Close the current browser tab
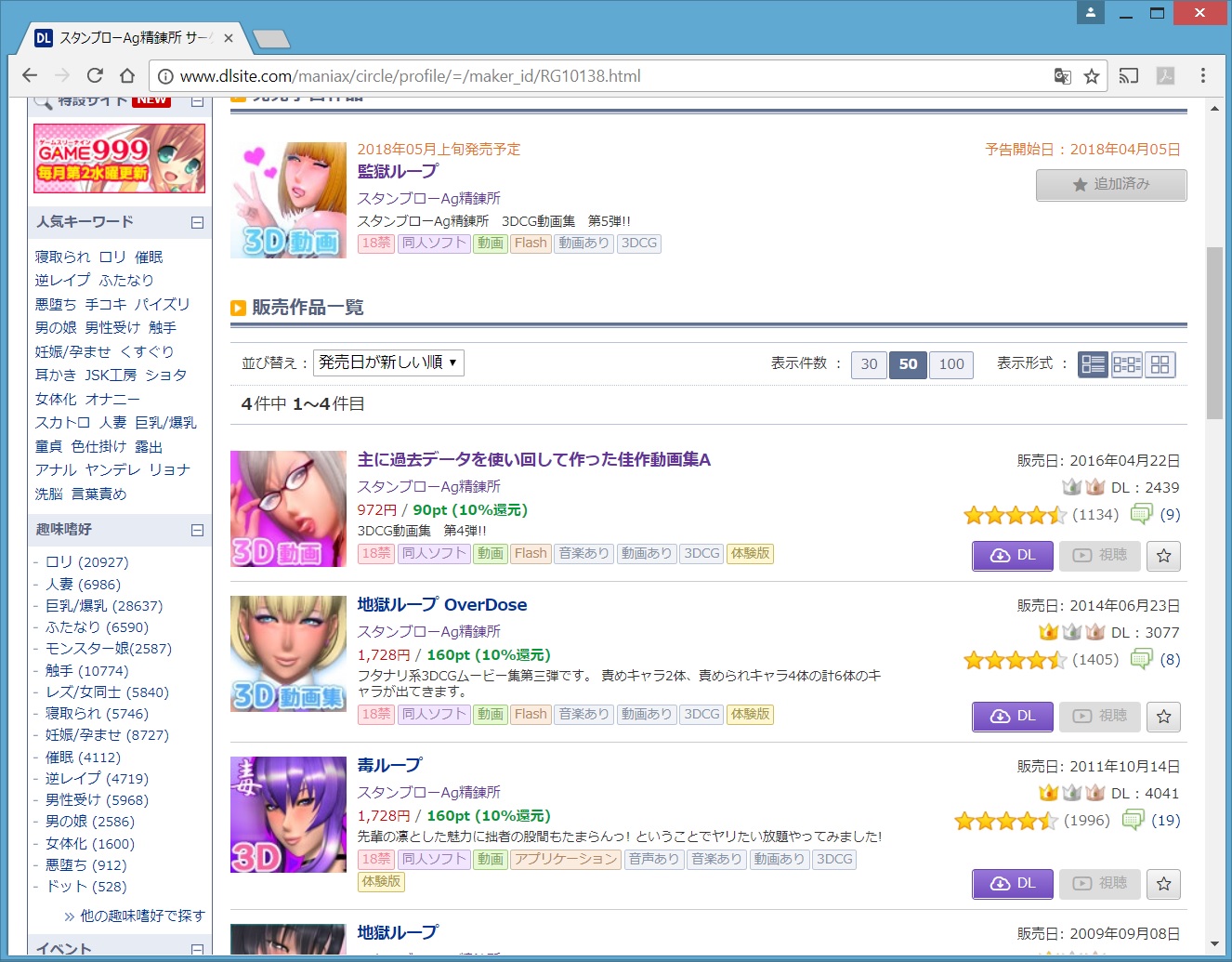Screen dimensions: 1232x962 tap(229, 38)
